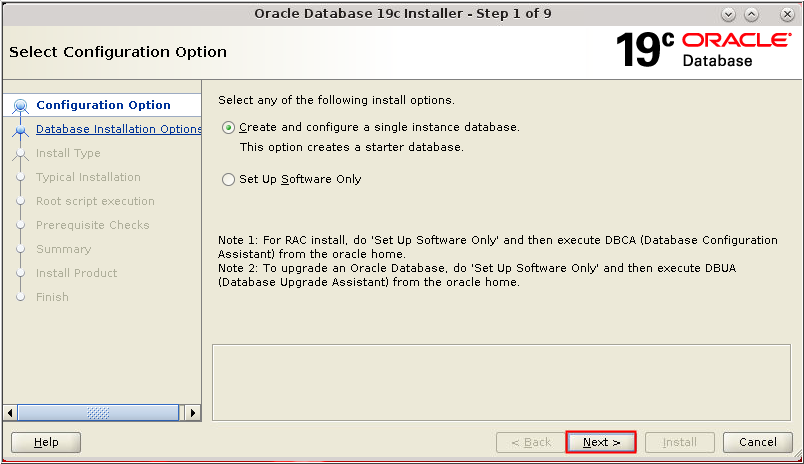
Task: Minimize the installer window
Action: [x=728, y=14]
